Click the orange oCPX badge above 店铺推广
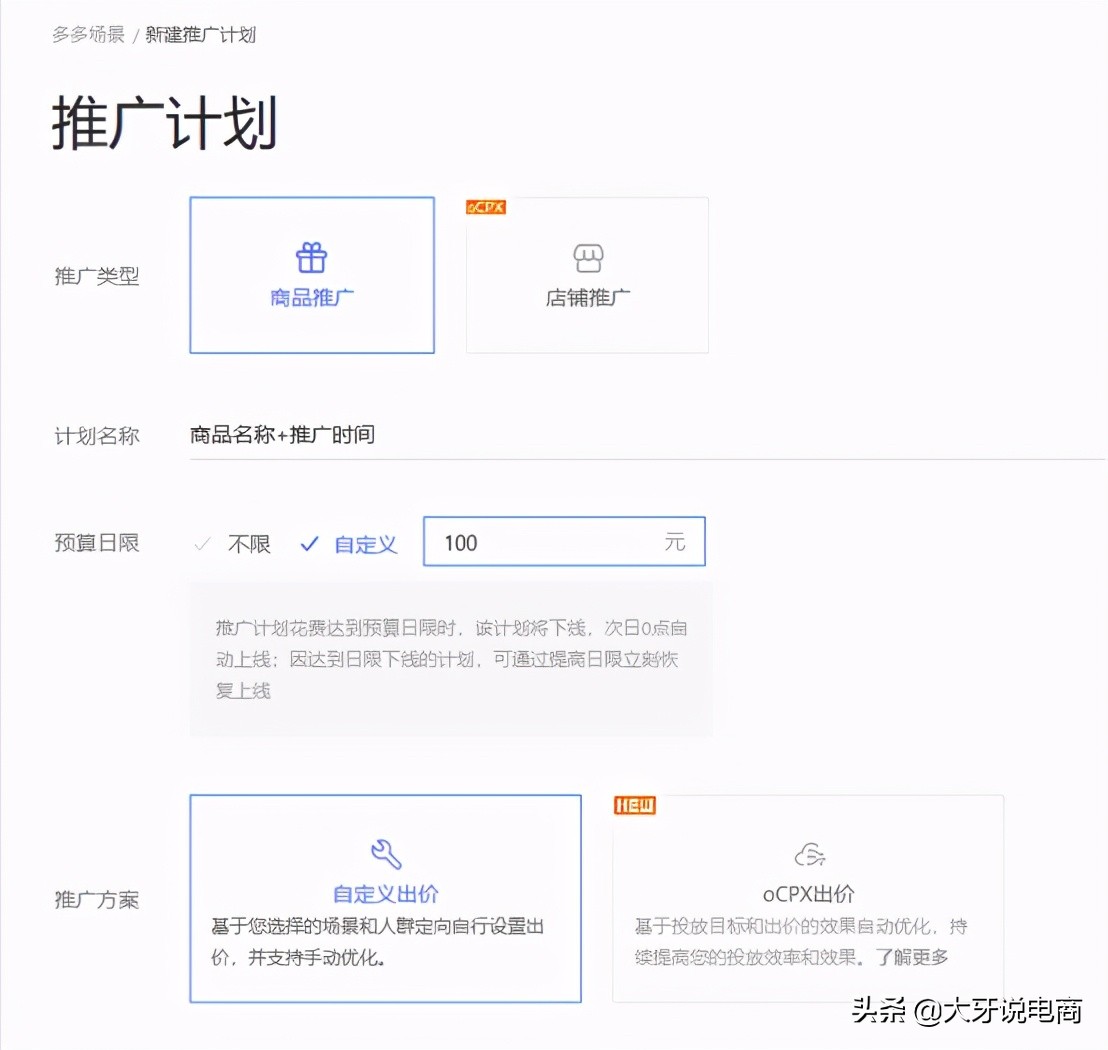This screenshot has width=1108, height=1050. [485, 207]
